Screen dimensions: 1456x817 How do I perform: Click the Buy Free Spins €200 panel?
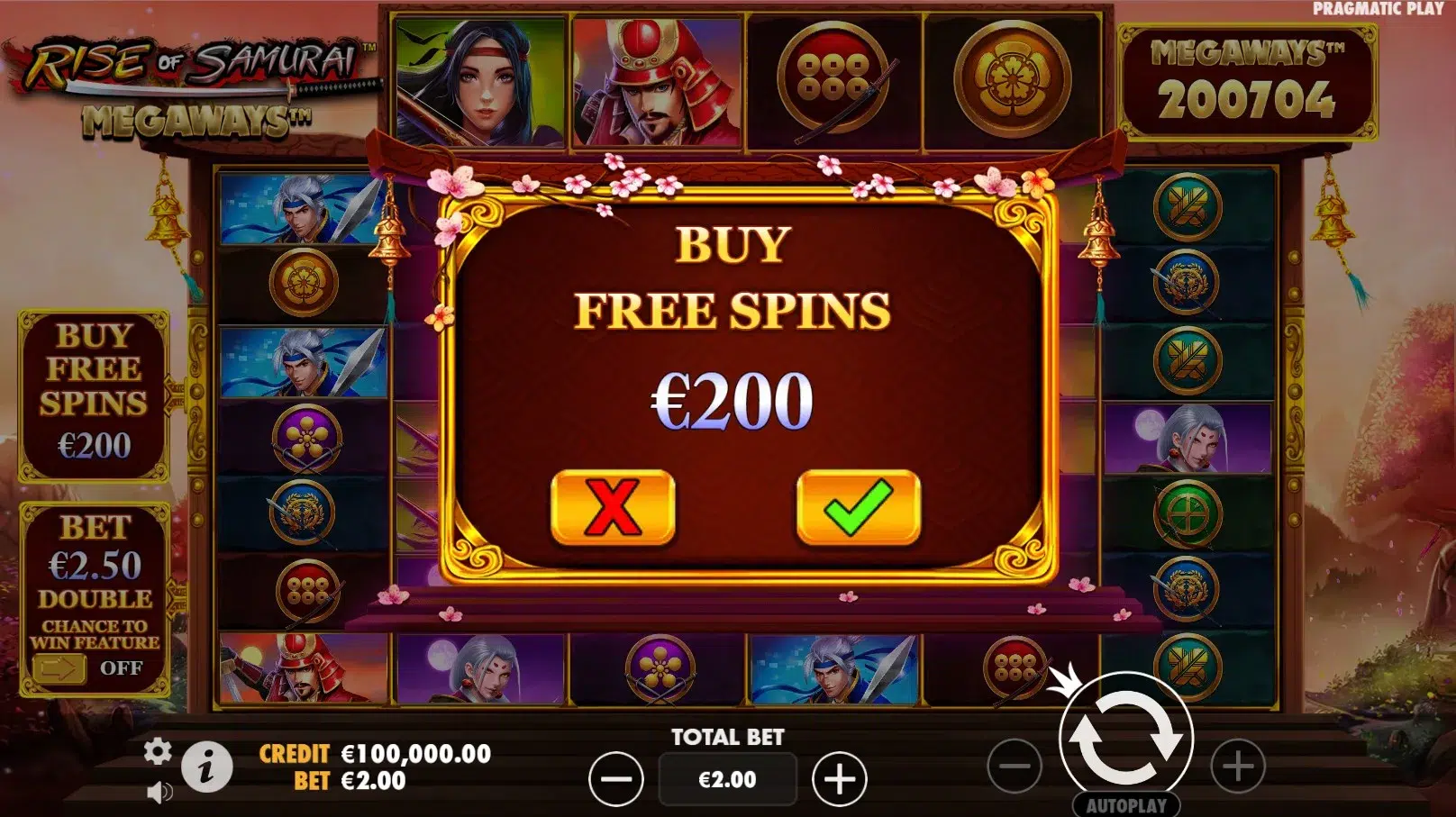[94, 396]
